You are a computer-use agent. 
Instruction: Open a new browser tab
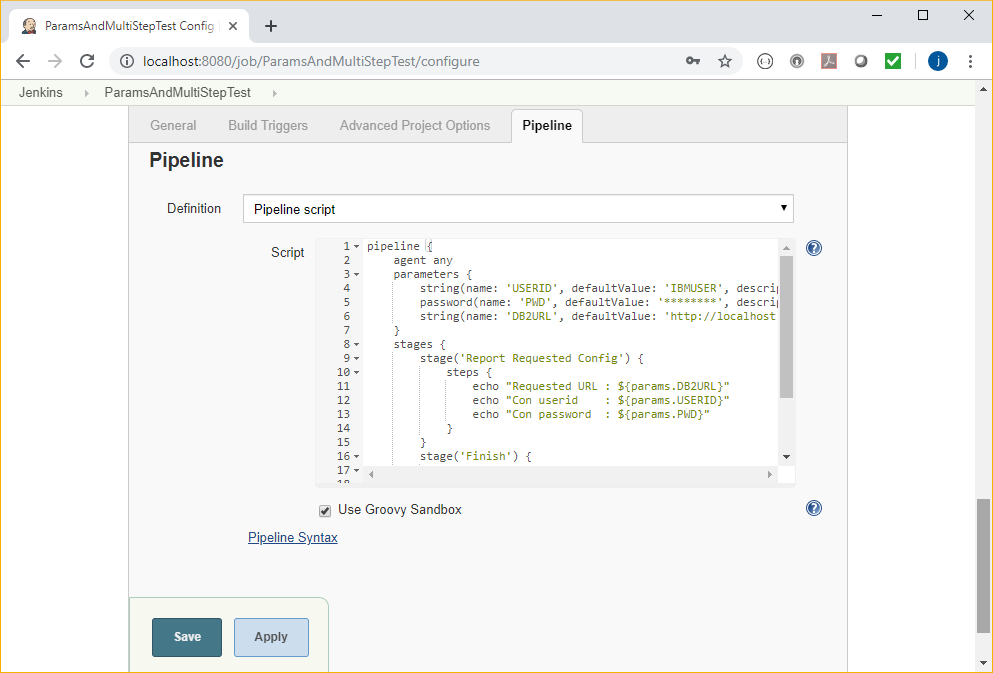point(271,26)
